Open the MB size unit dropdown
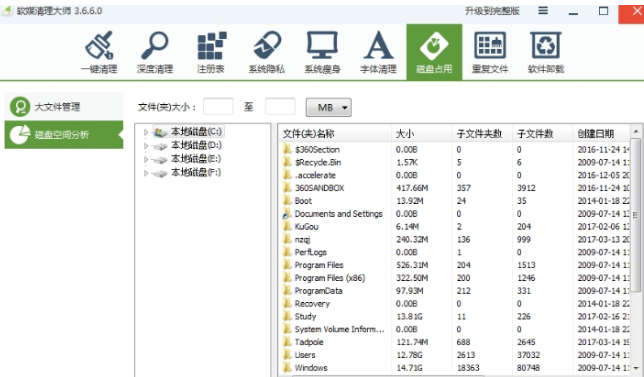Image resolution: width=644 pixels, height=377 pixels. (328, 108)
